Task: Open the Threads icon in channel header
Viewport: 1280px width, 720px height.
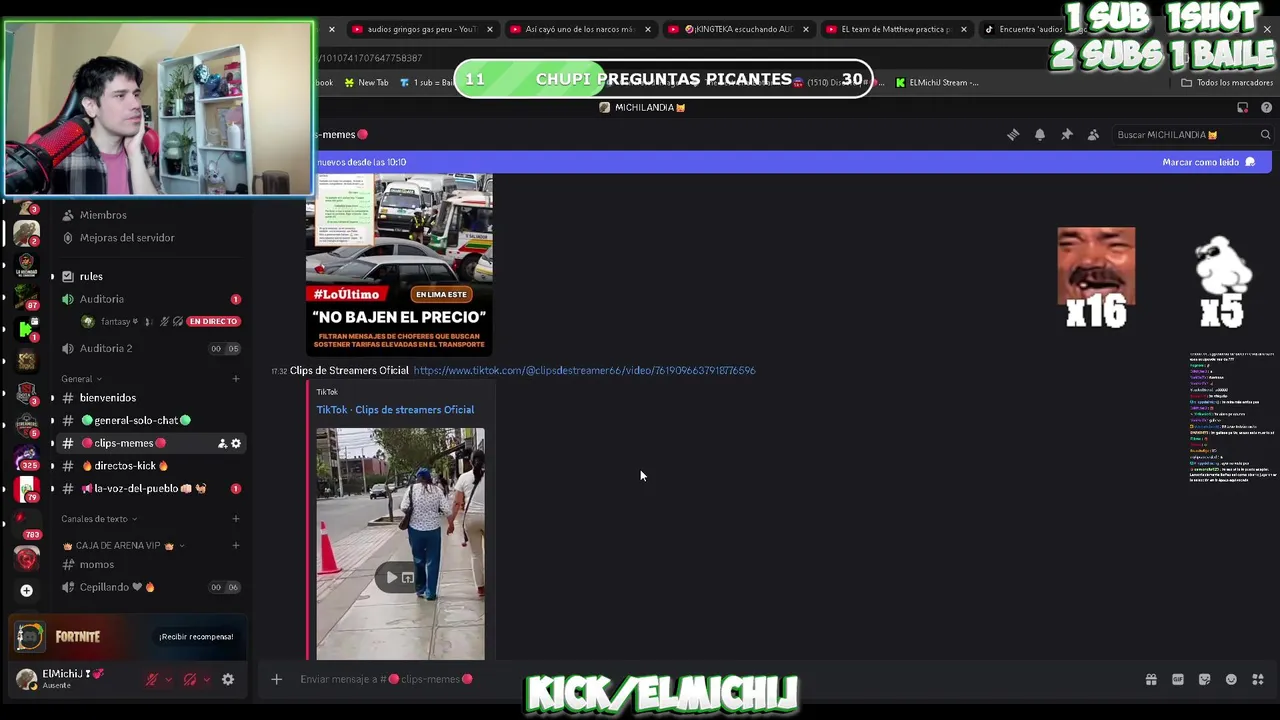Action: point(1013,135)
